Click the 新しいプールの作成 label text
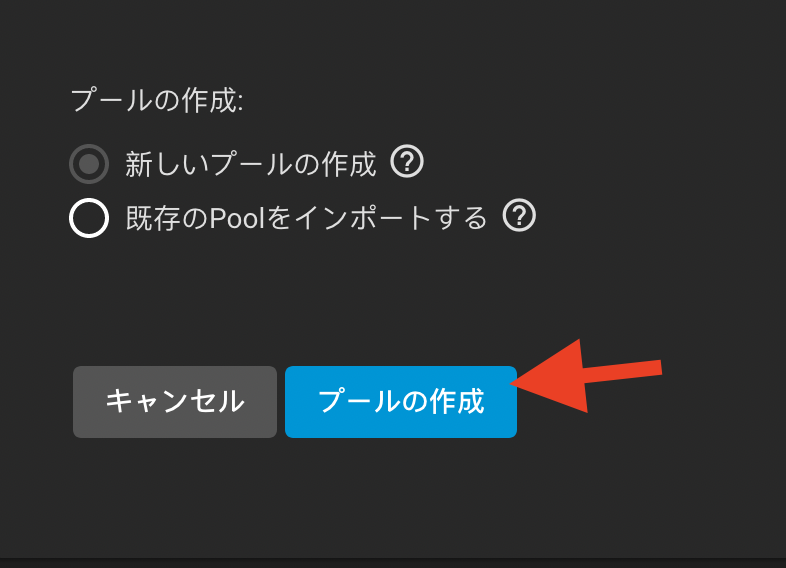The width and height of the screenshot is (786, 568). tap(251, 164)
